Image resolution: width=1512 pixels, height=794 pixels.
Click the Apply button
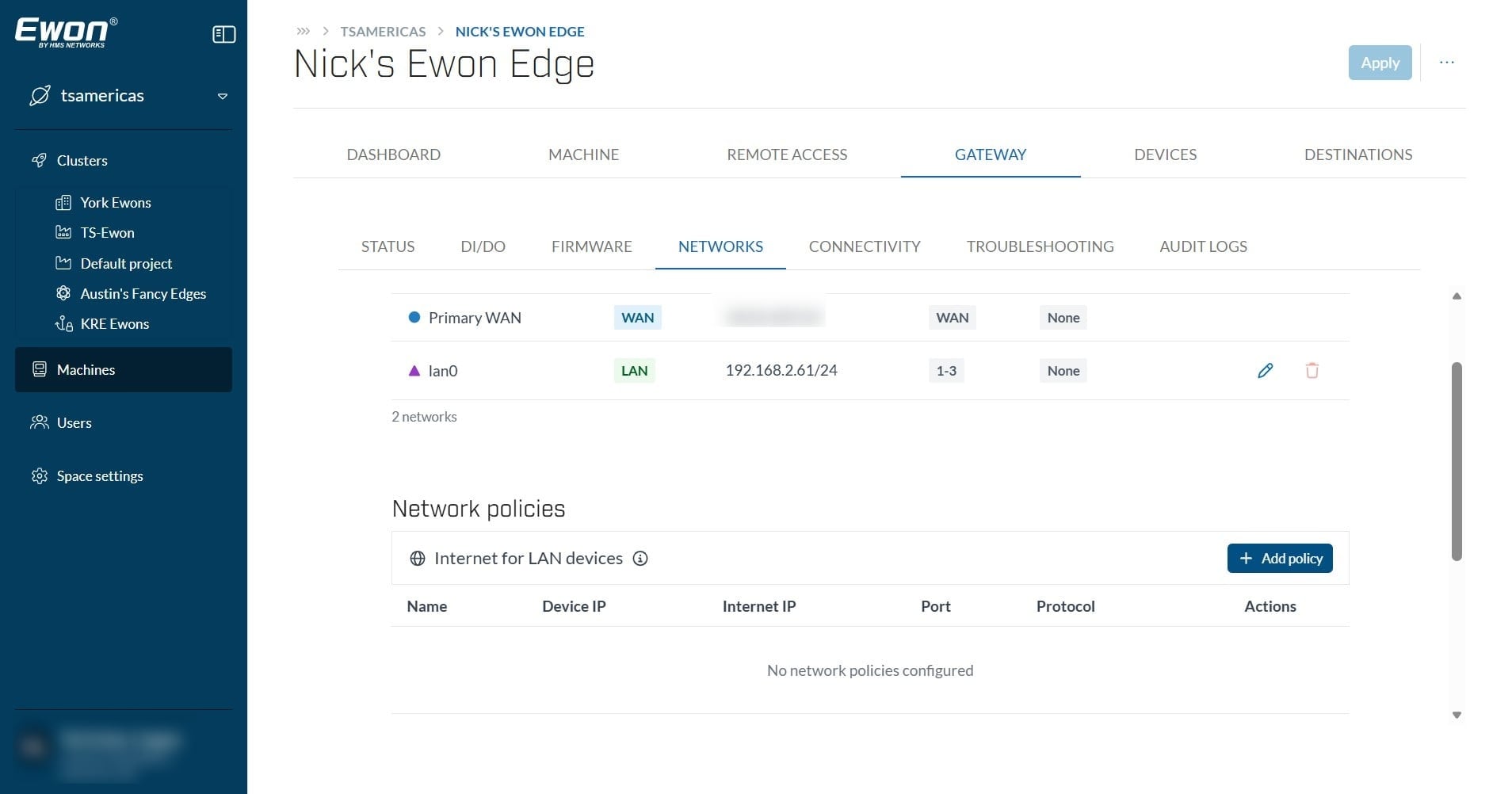point(1380,63)
